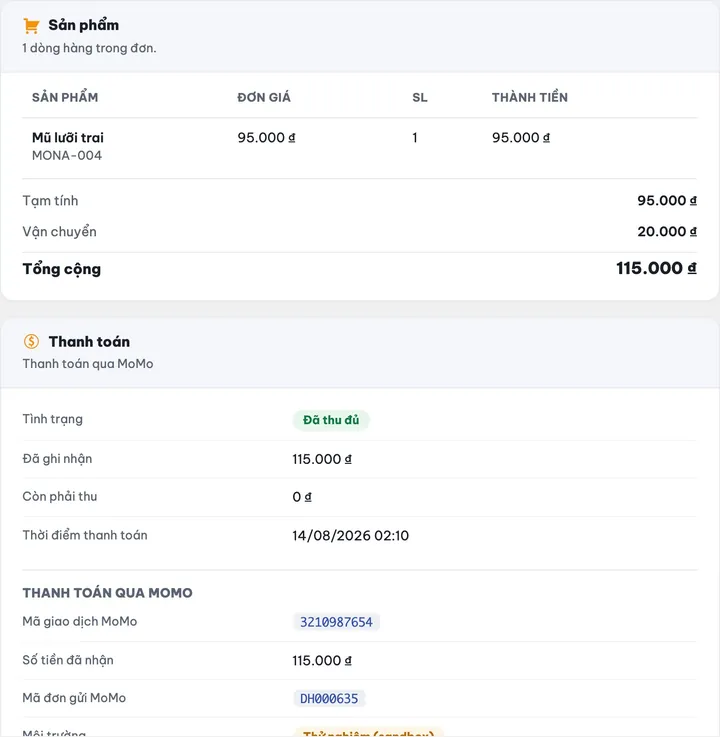Click the shopping cart icon beside Sản phẩm
720x737 pixels.
[x=31, y=26]
